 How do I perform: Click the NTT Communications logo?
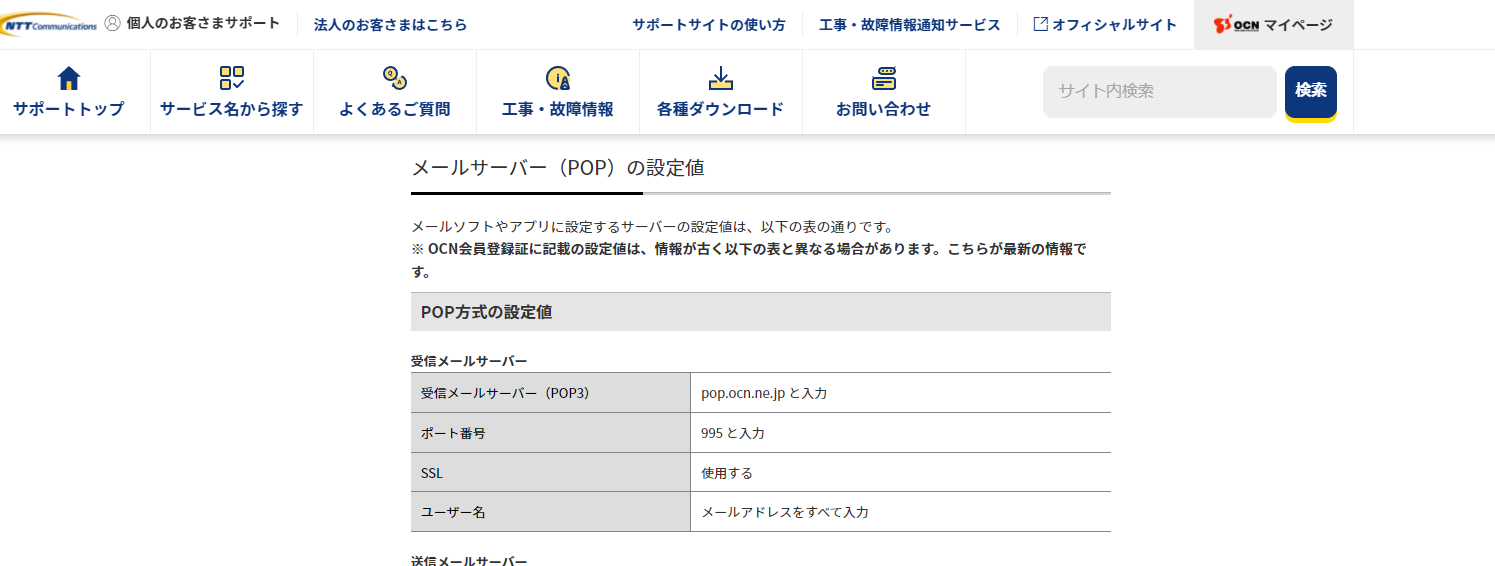[49, 24]
